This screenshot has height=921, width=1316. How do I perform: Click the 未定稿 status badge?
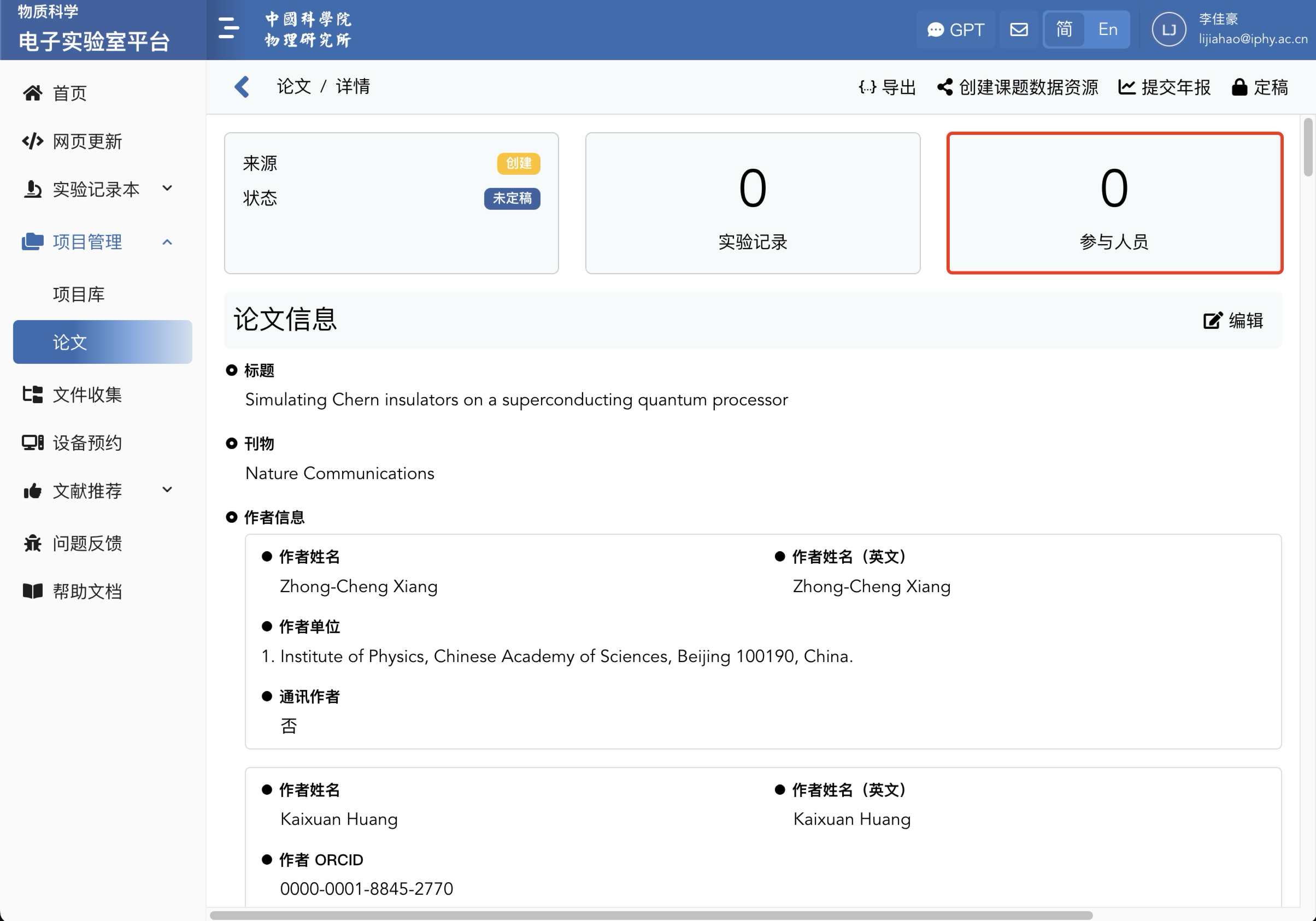tap(512, 198)
